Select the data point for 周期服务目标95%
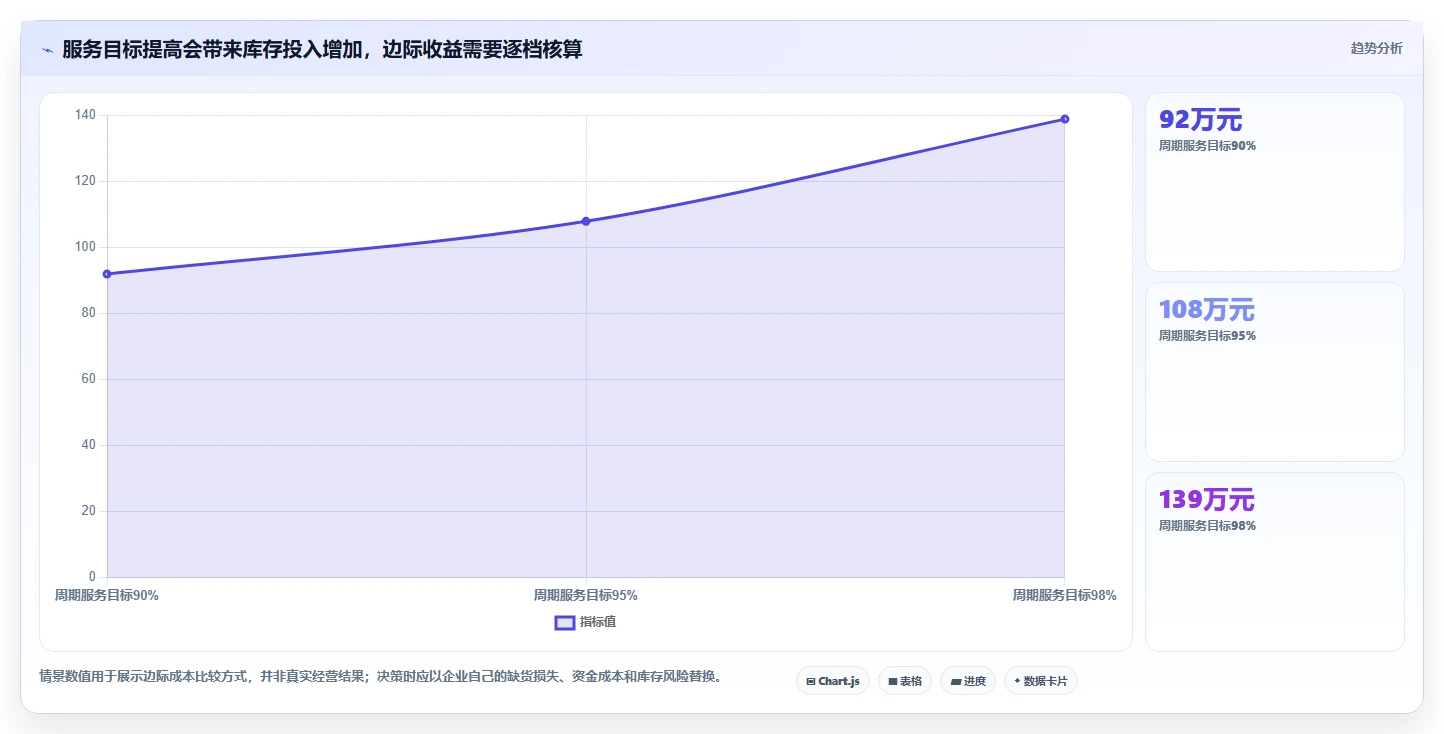This screenshot has height=734, width=1444. (586, 221)
